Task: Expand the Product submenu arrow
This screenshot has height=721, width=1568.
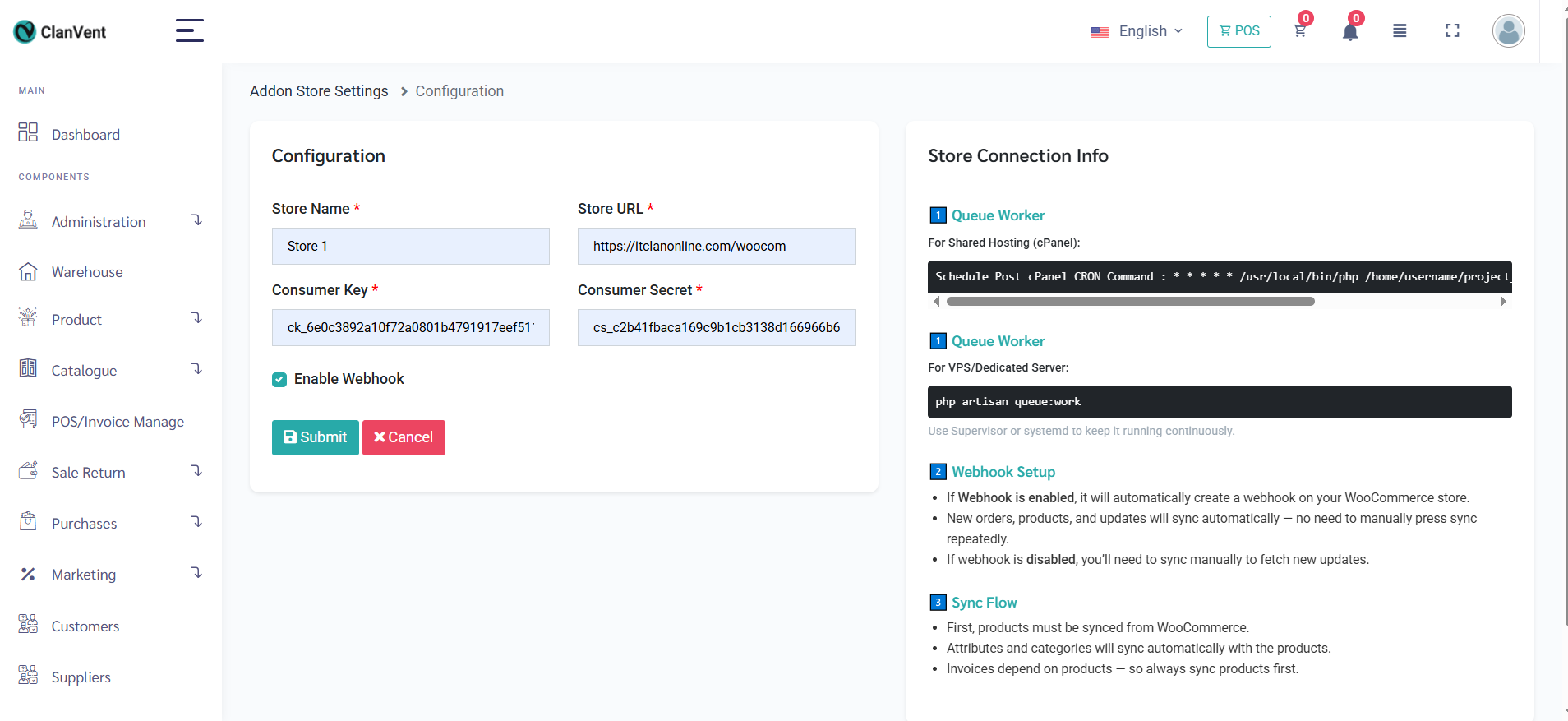Action: point(196,318)
